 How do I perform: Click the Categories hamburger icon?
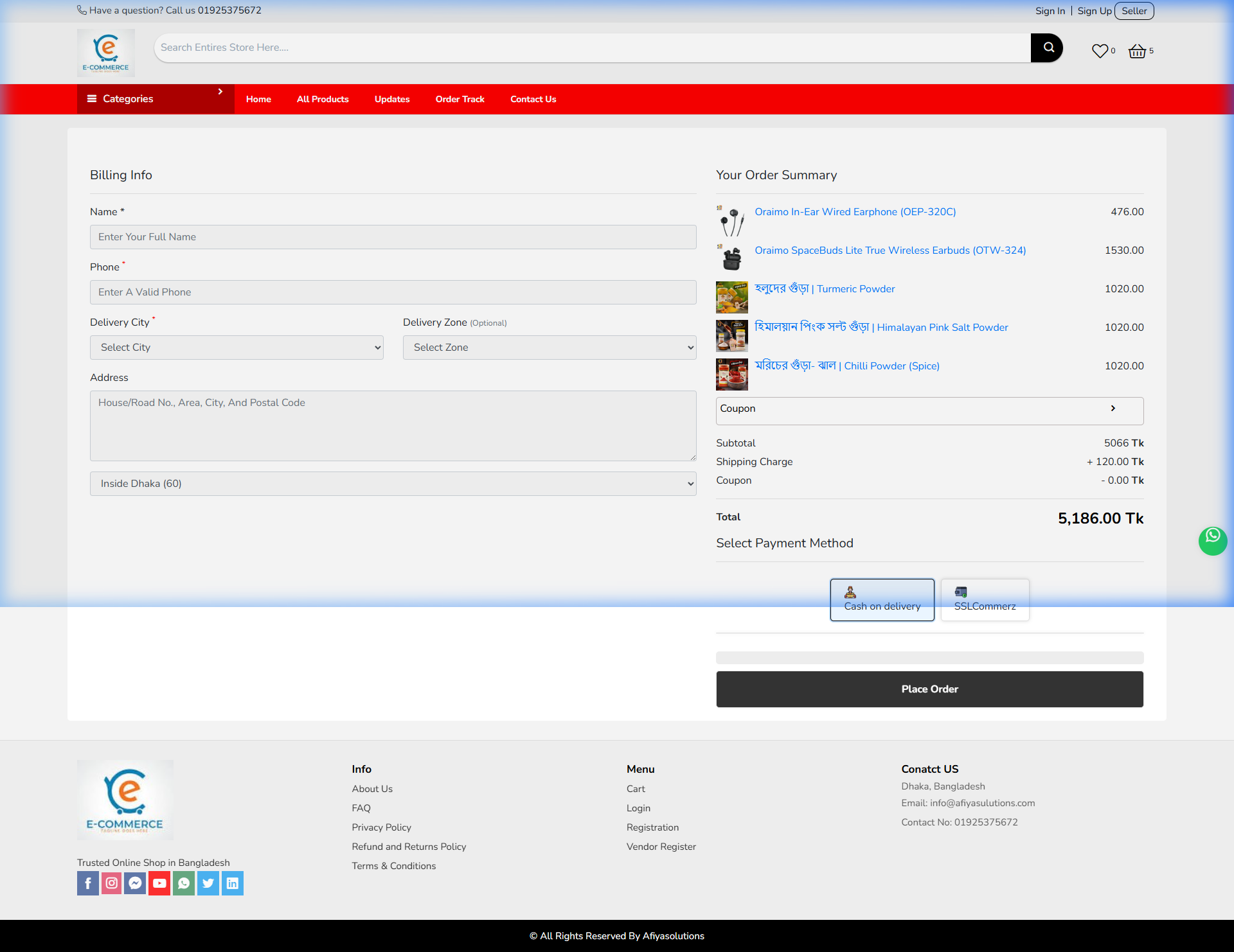pos(93,99)
